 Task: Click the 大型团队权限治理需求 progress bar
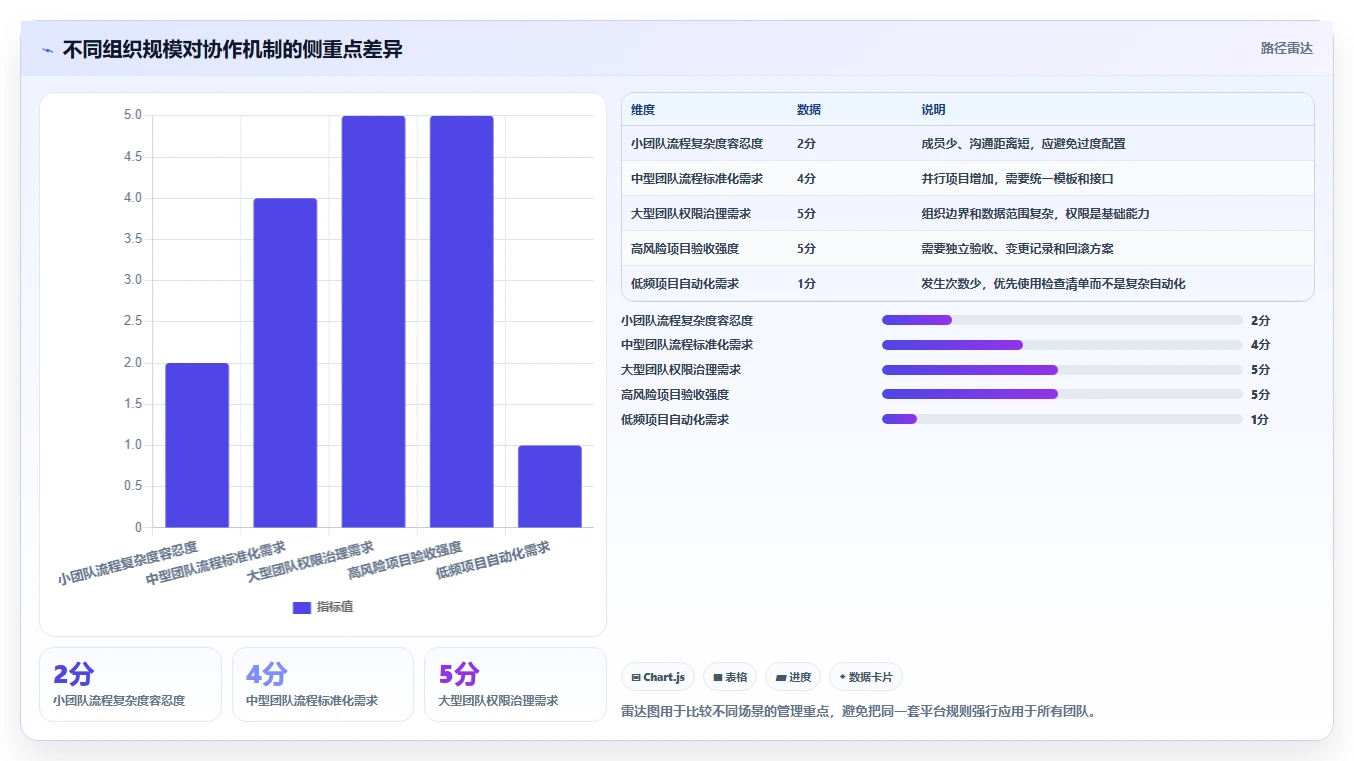pyautogui.click(x=1062, y=370)
